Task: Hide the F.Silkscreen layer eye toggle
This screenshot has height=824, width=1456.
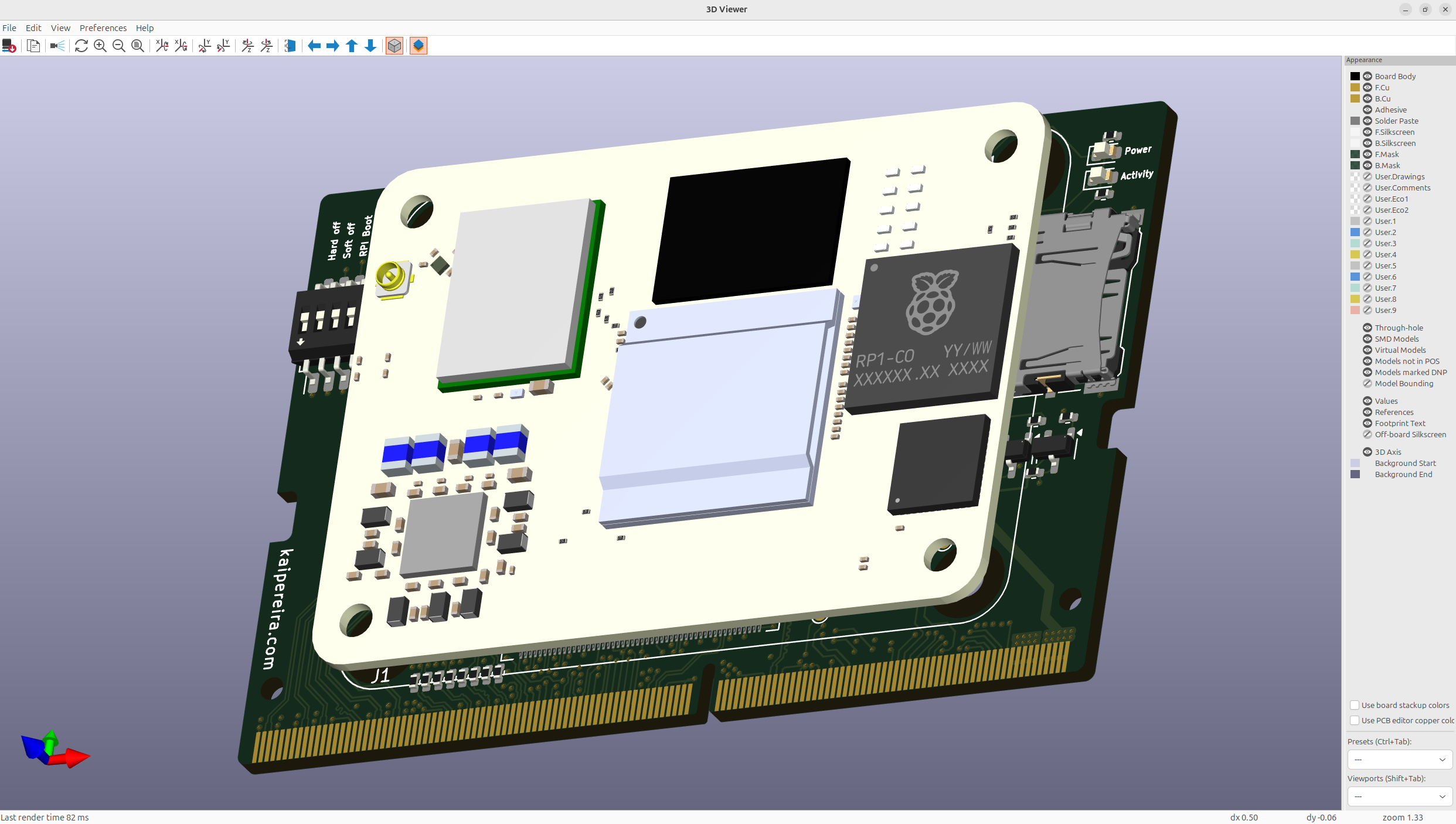Action: pyautogui.click(x=1367, y=132)
